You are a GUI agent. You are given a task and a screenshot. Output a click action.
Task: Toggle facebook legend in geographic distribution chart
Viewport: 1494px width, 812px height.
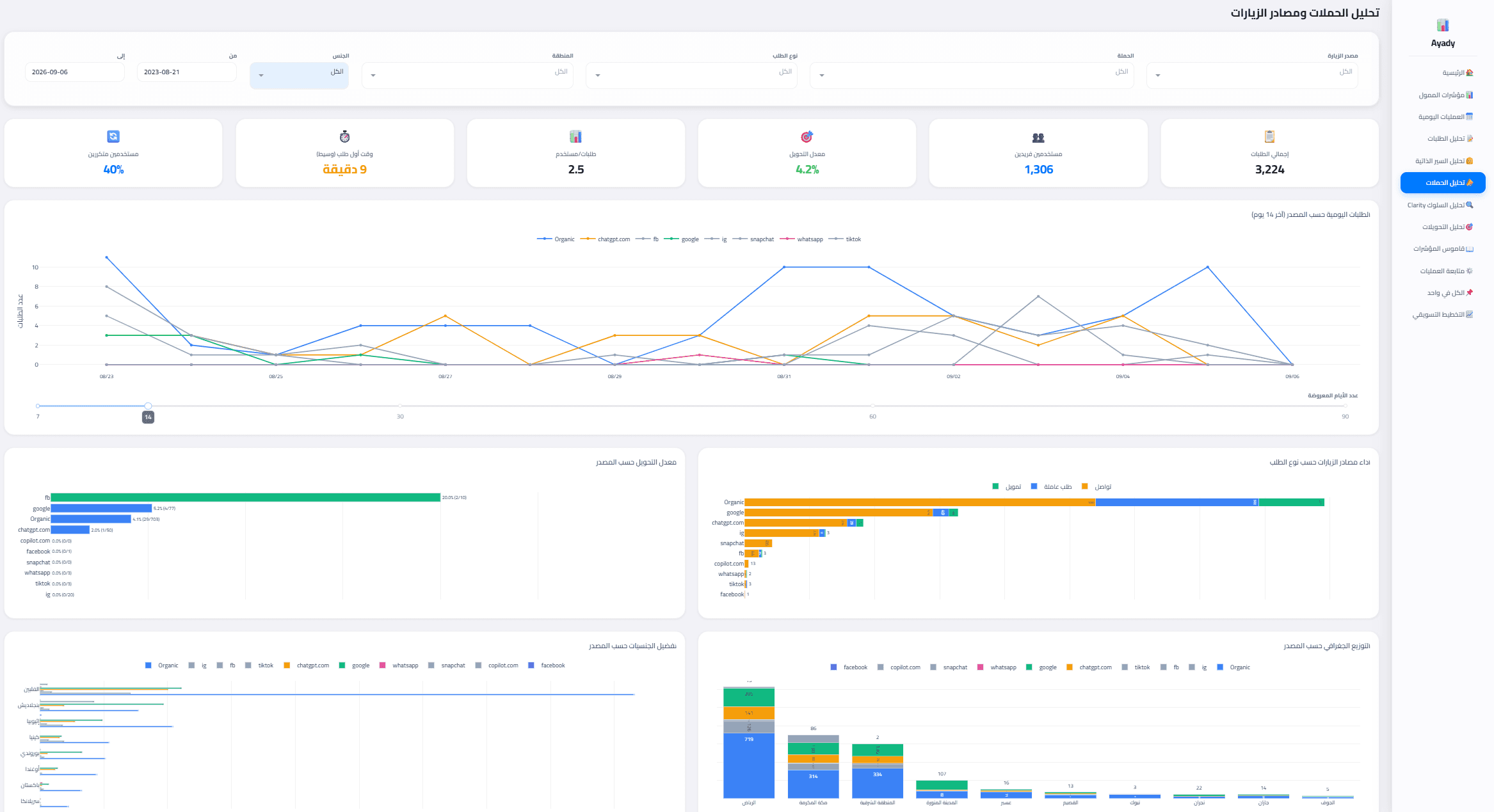coord(849,667)
